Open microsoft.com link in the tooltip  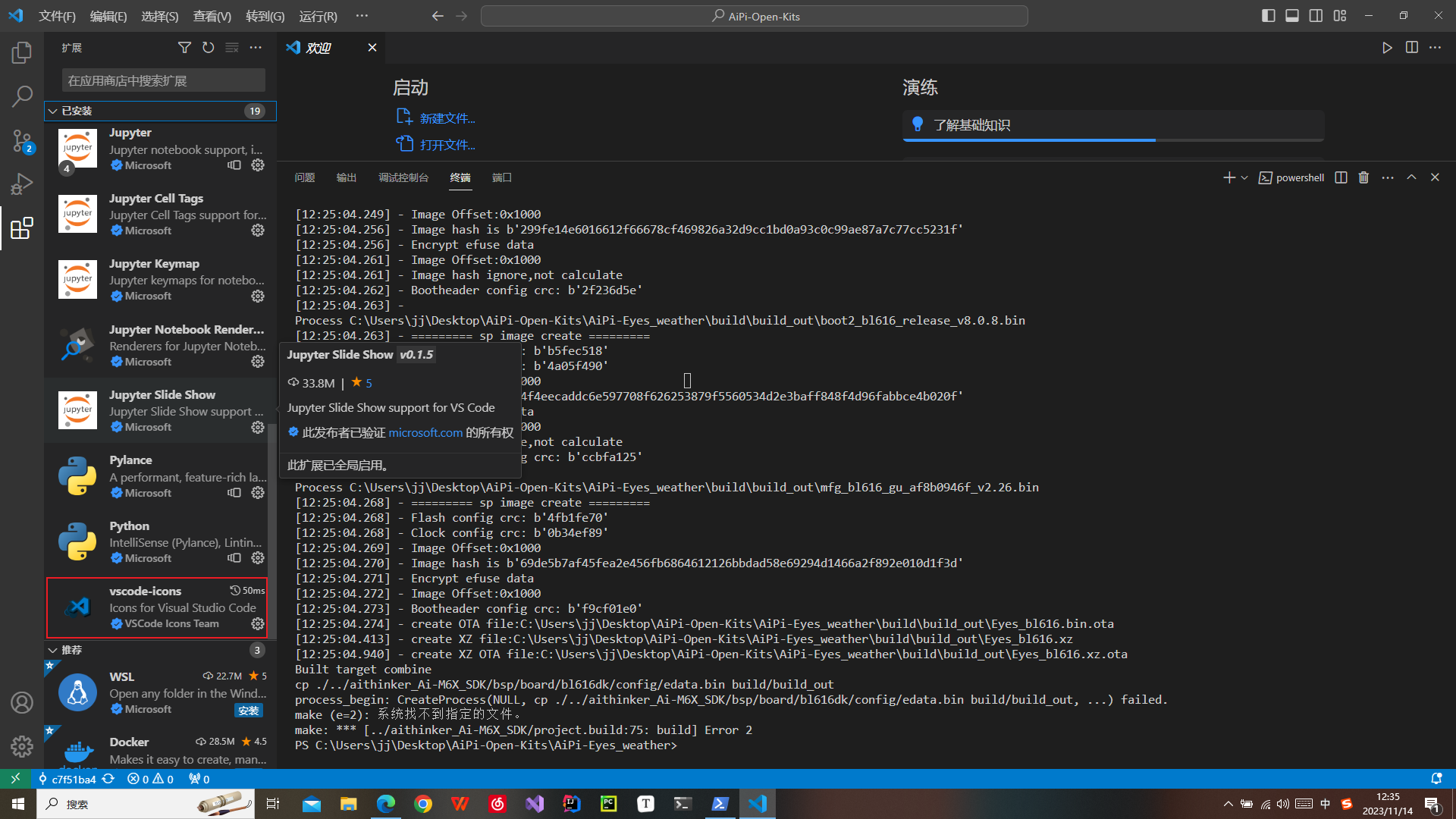425,432
